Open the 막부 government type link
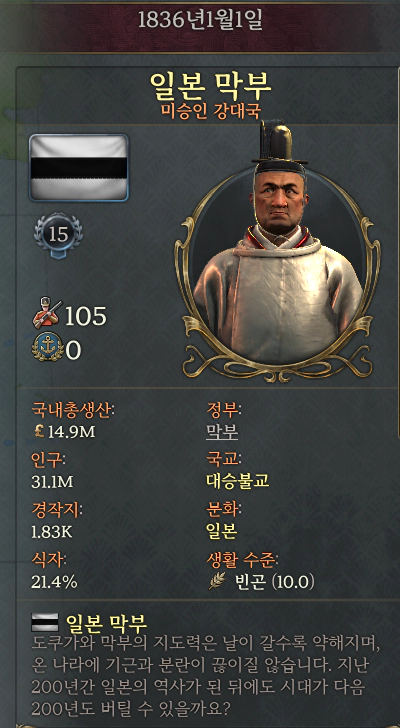The height and width of the screenshot is (728, 400). click(x=222, y=432)
